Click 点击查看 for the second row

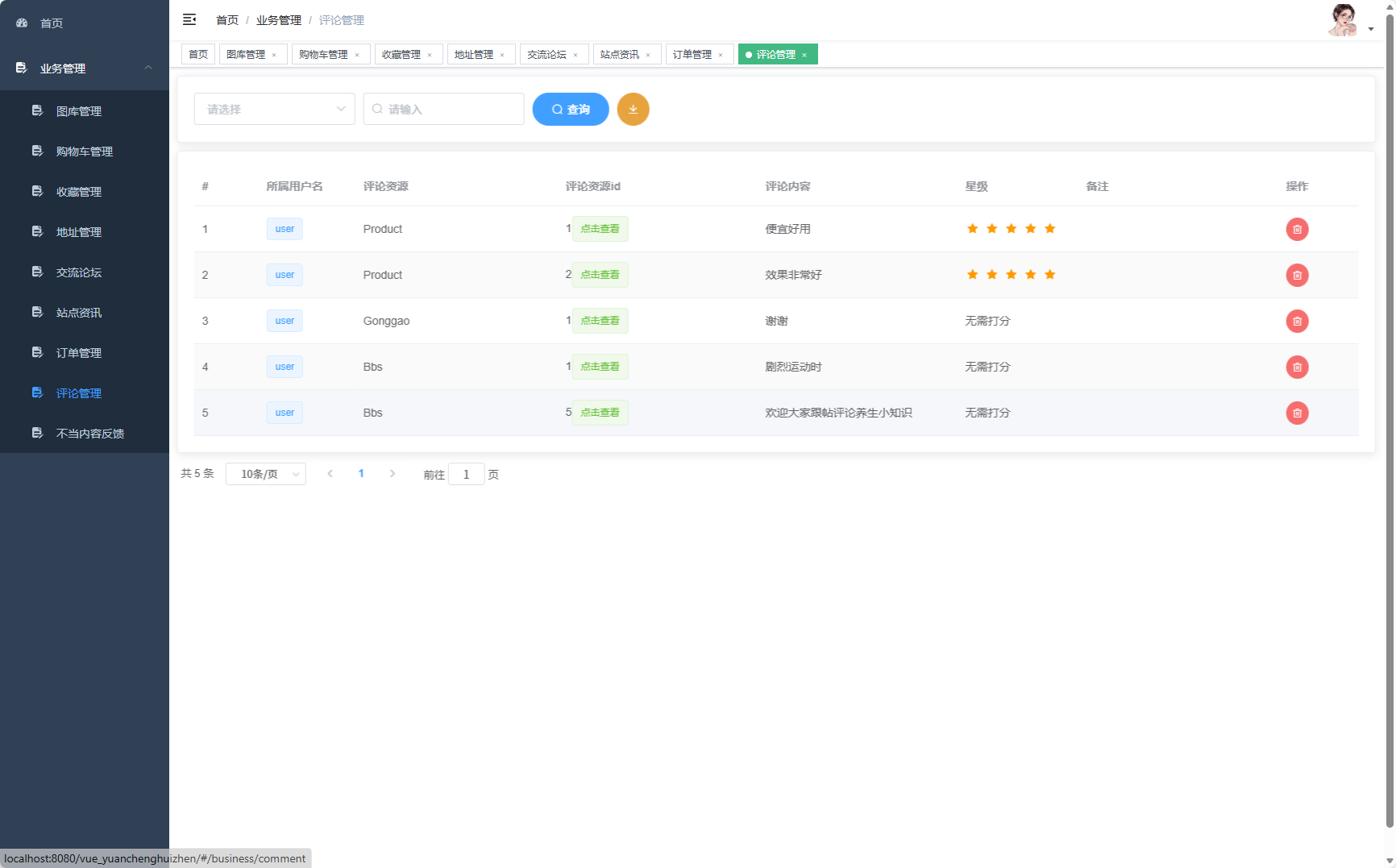[600, 275]
